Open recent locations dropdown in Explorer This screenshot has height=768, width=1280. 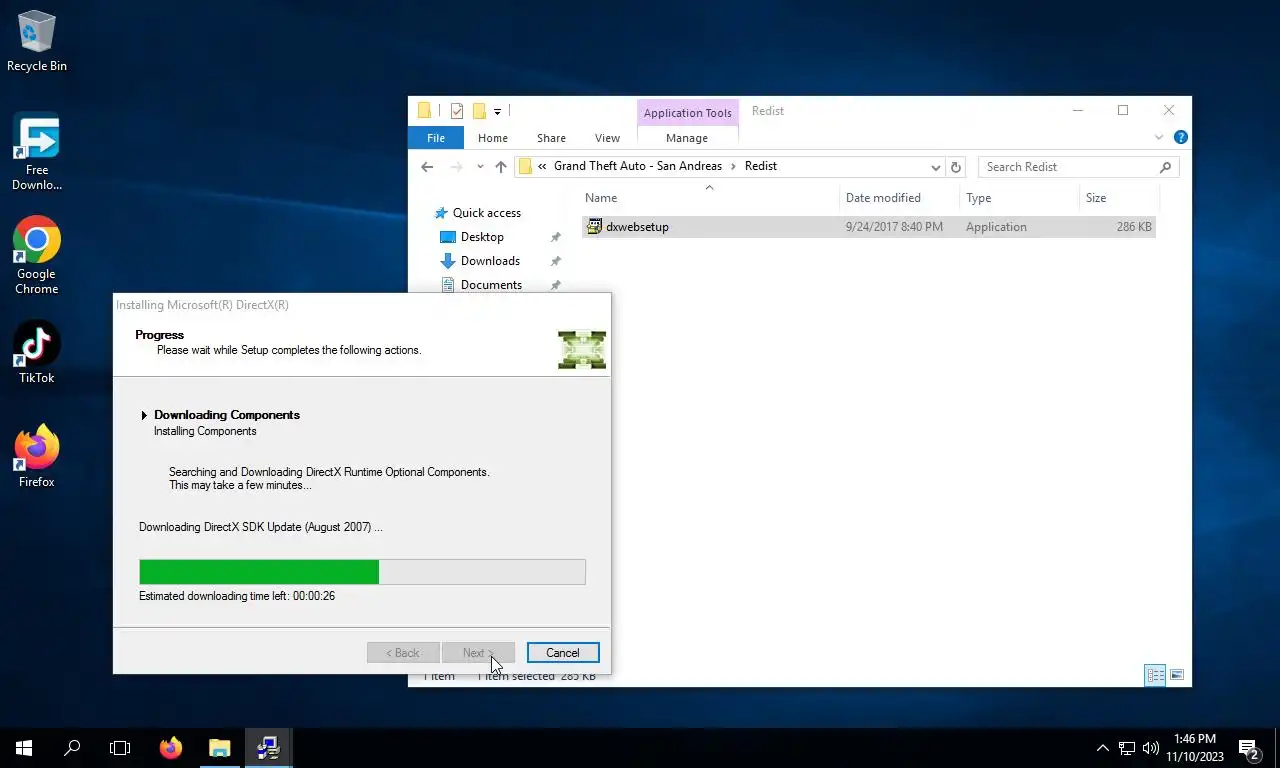(x=480, y=167)
